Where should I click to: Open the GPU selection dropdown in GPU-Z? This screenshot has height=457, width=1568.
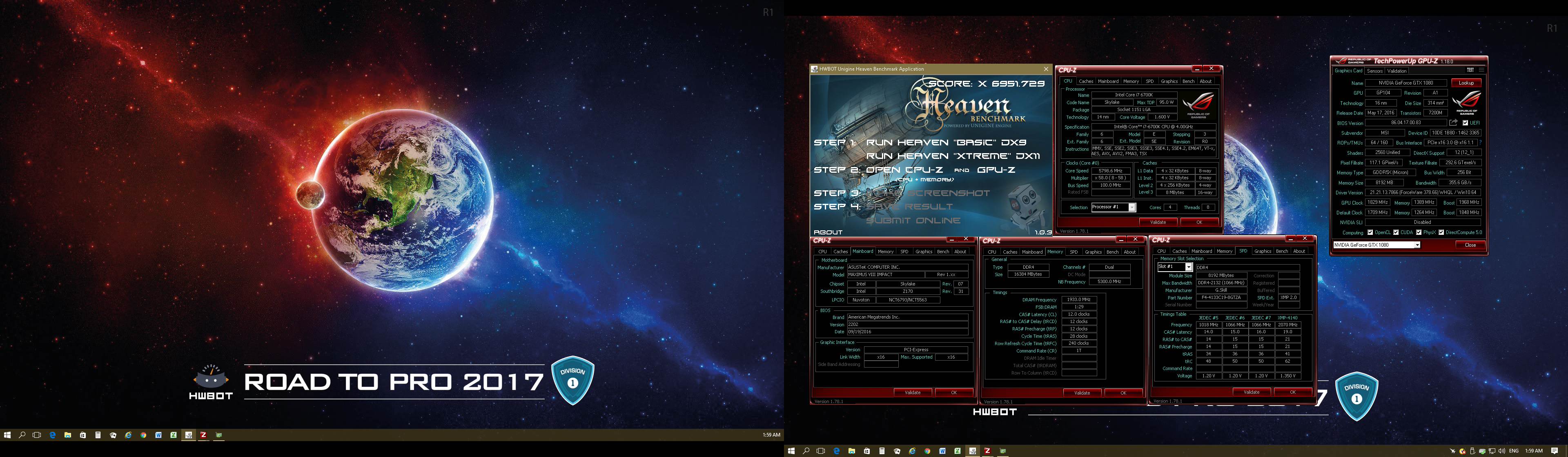pyautogui.click(x=1376, y=245)
